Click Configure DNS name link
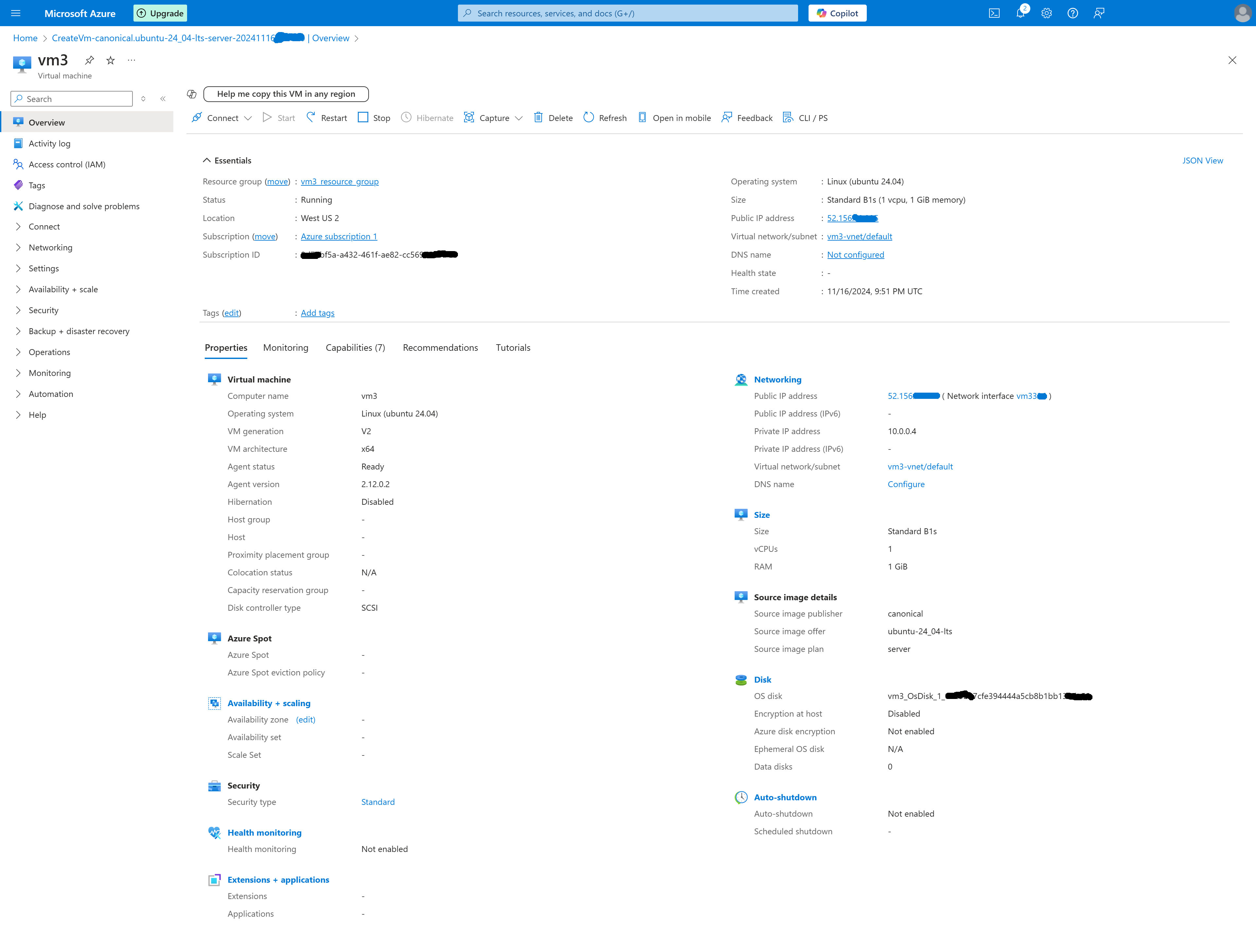This screenshot has width=1256, height=952. click(x=906, y=484)
